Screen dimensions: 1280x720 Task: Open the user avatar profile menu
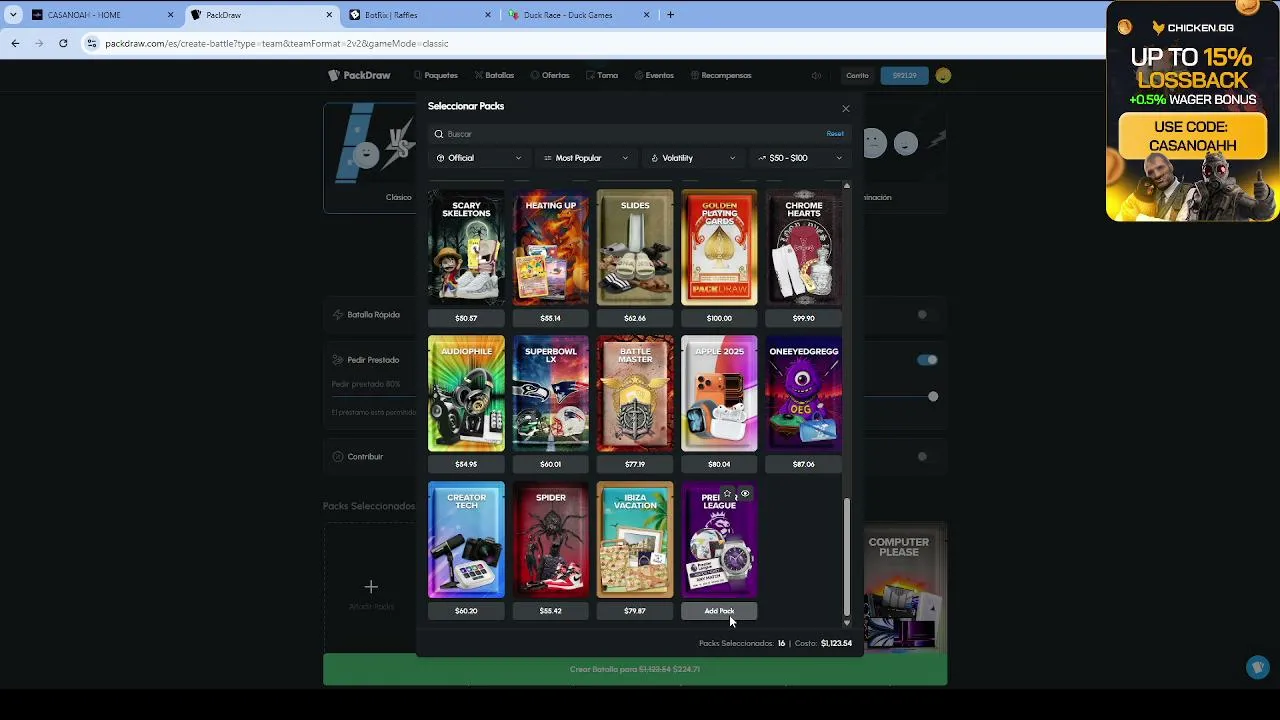point(943,75)
